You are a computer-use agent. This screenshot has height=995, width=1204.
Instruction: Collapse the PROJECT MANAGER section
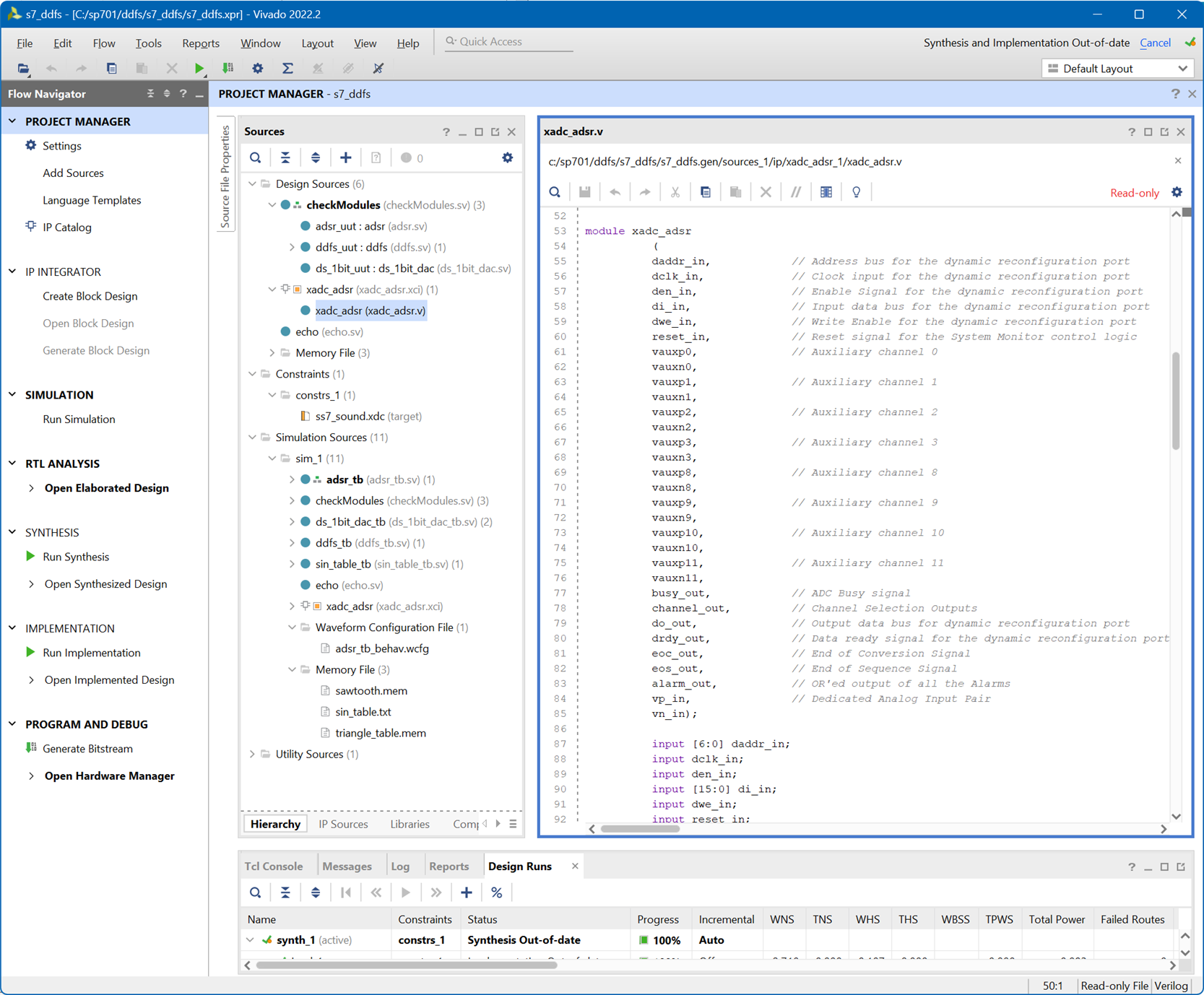coord(12,121)
